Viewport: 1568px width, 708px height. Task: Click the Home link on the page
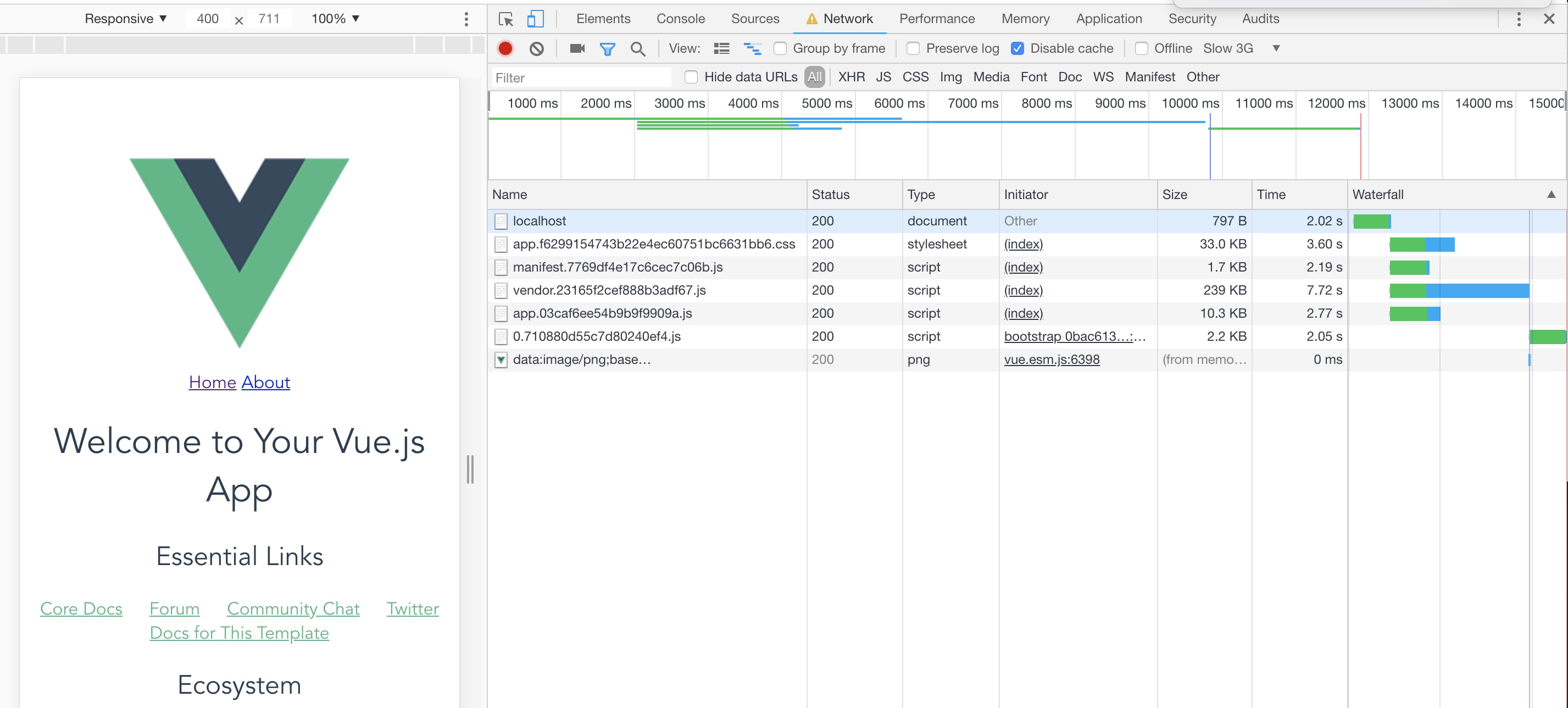pyautogui.click(x=213, y=382)
